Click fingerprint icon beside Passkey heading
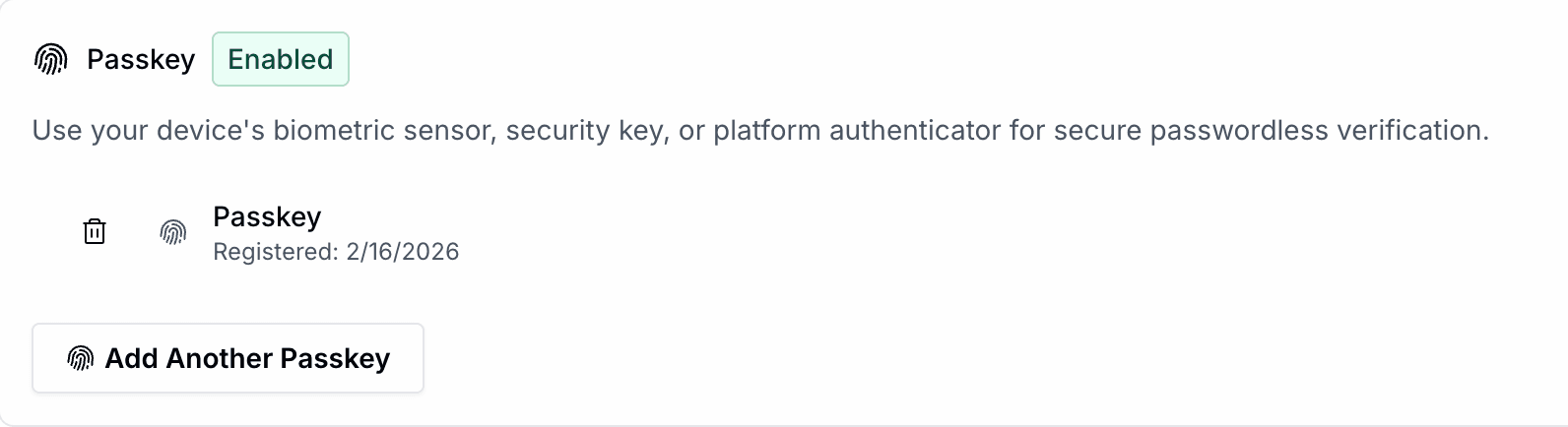This screenshot has height=427, width=1568. (51, 60)
